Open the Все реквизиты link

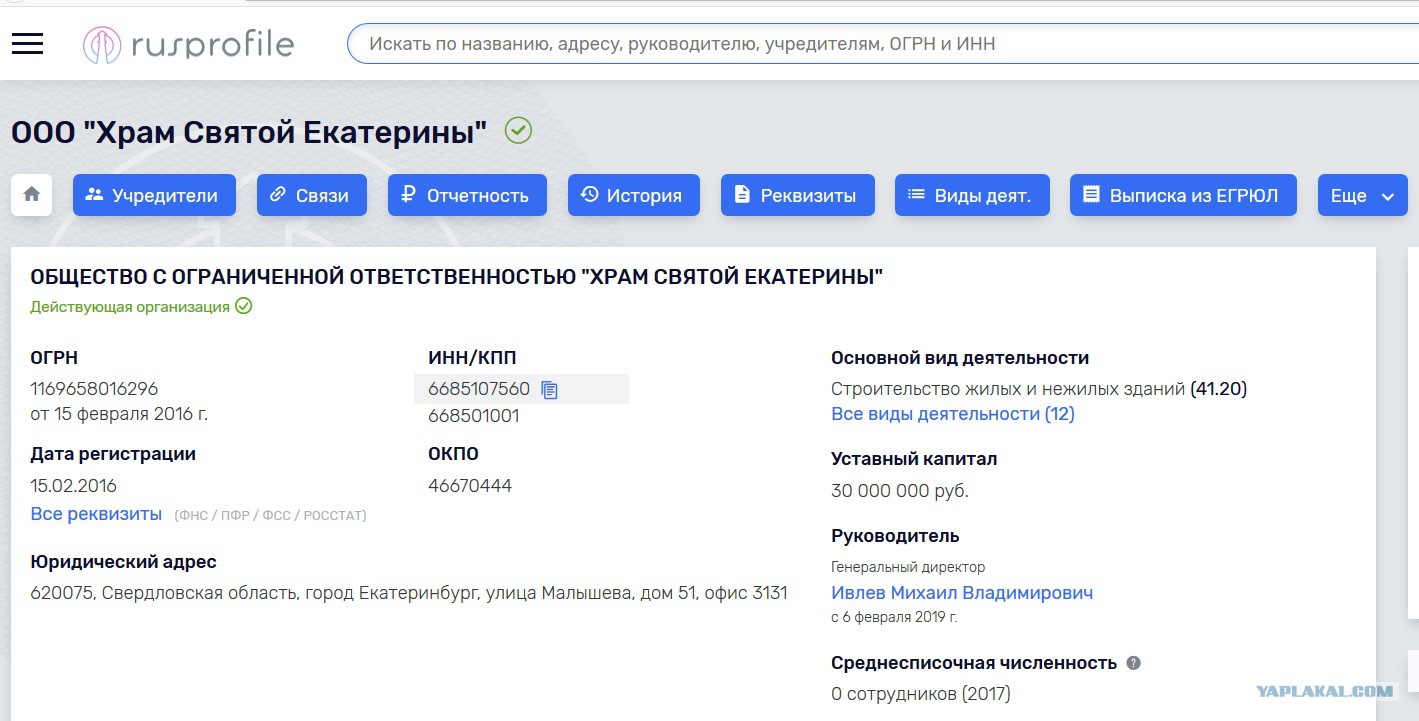coord(96,514)
